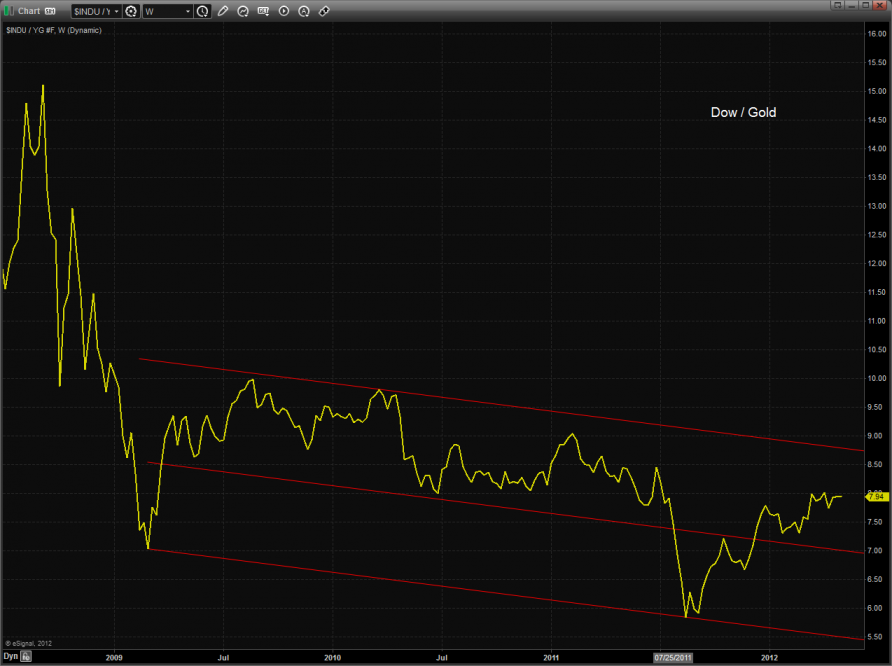The image size is (892, 666).
Task: Open the studies chart-line icon
Action: click(243, 11)
